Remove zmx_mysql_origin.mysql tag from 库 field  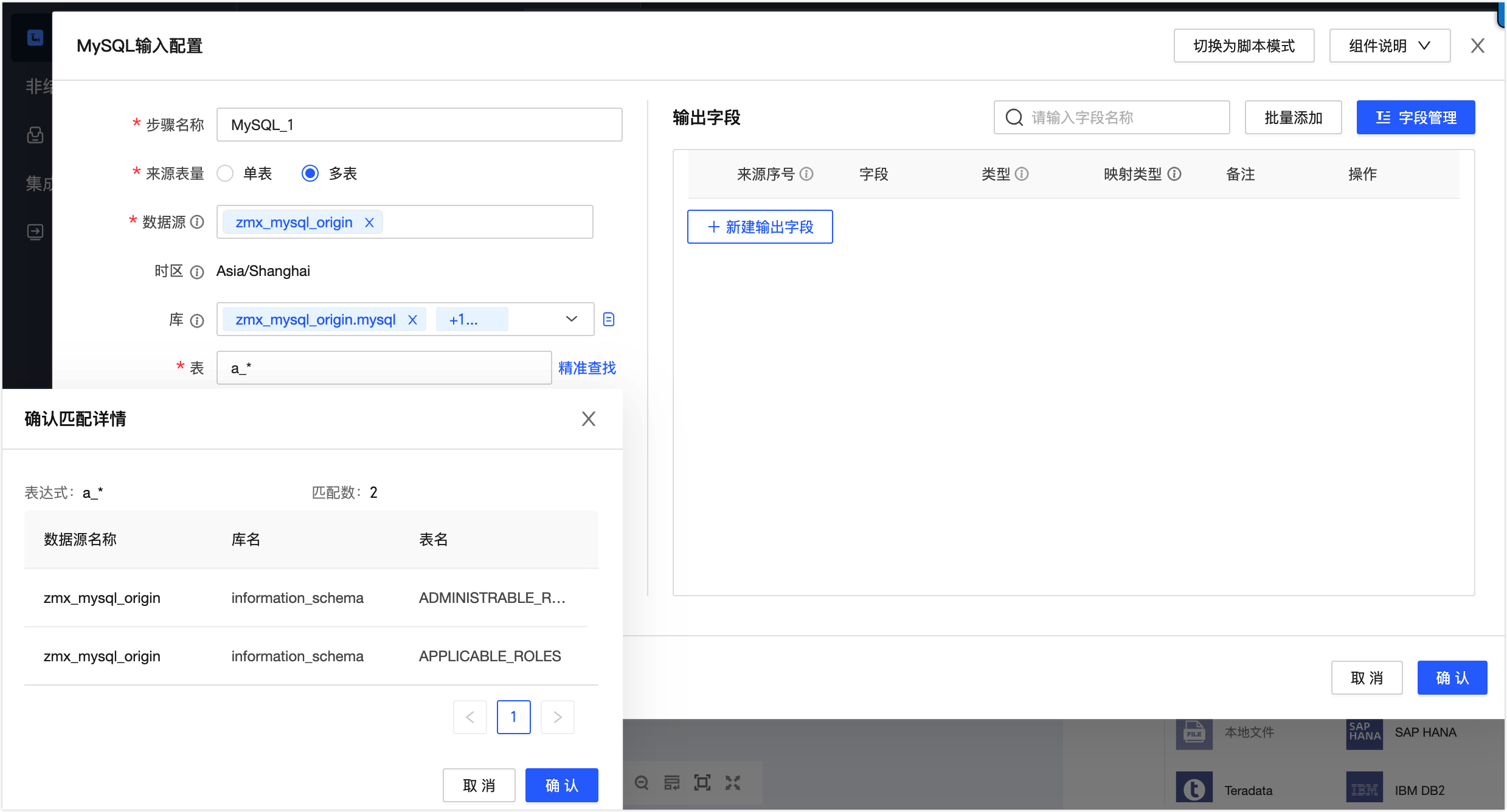(x=412, y=320)
